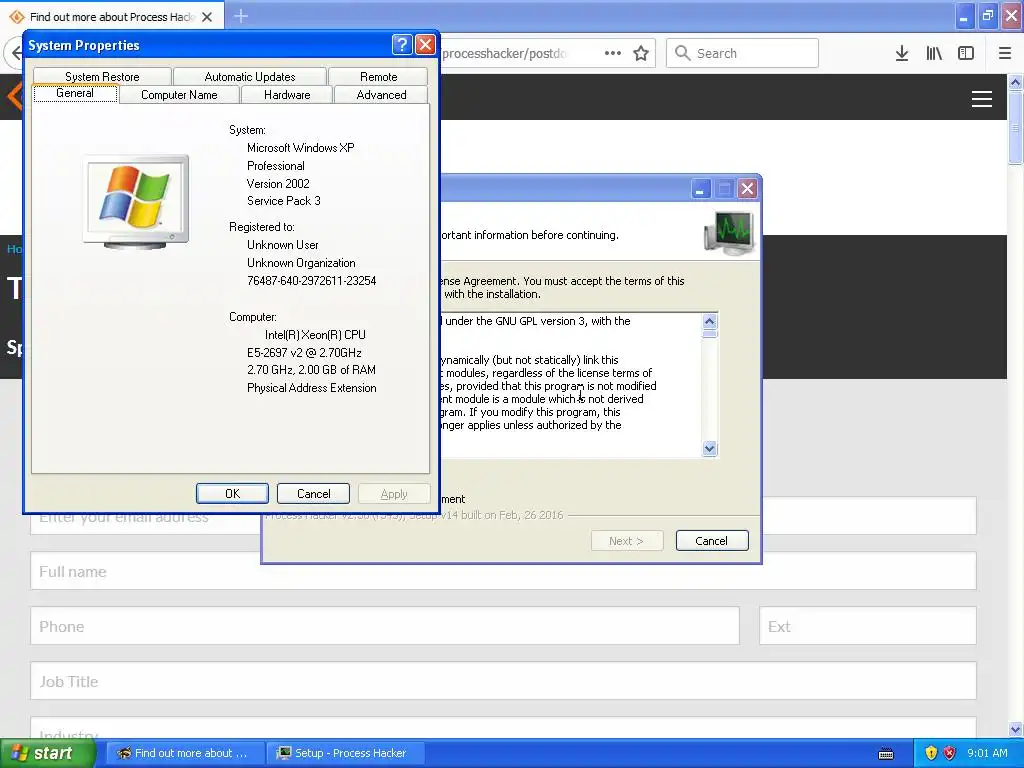Open the browser Downloads arrow icon
Viewport: 1024px width, 768px height.
(902, 54)
